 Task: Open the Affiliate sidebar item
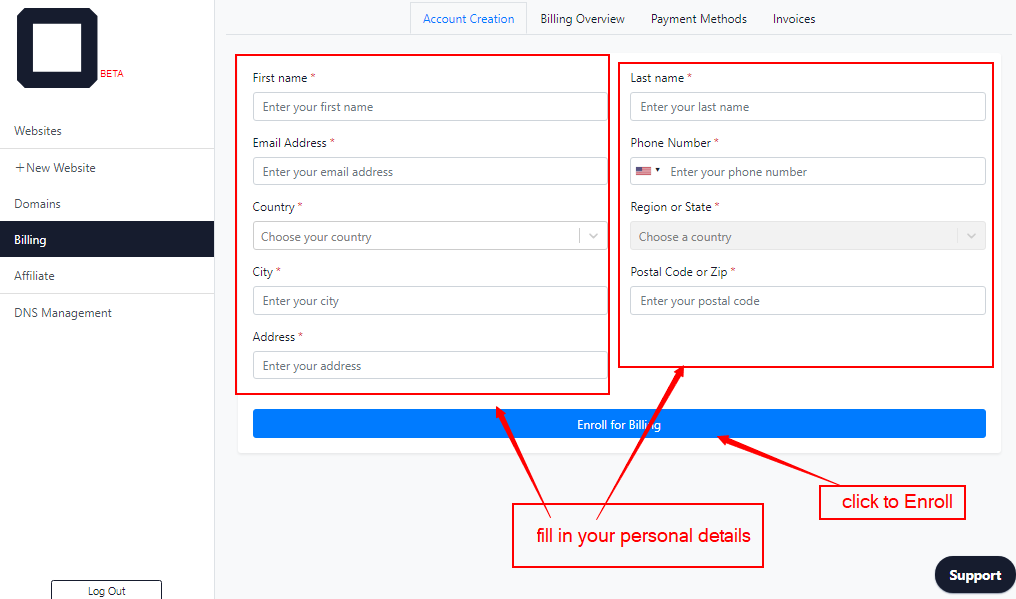pyautogui.click(x=34, y=276)
